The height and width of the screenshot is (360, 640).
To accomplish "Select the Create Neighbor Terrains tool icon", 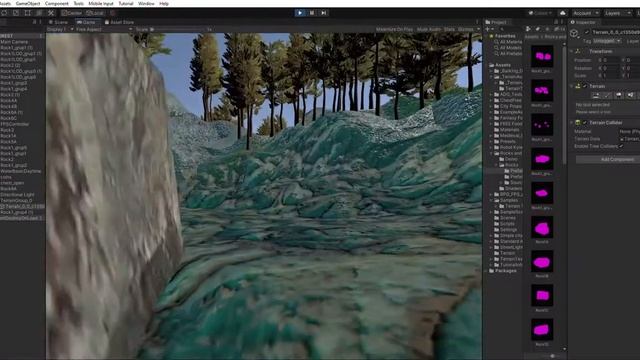I will tap(596, 96).
